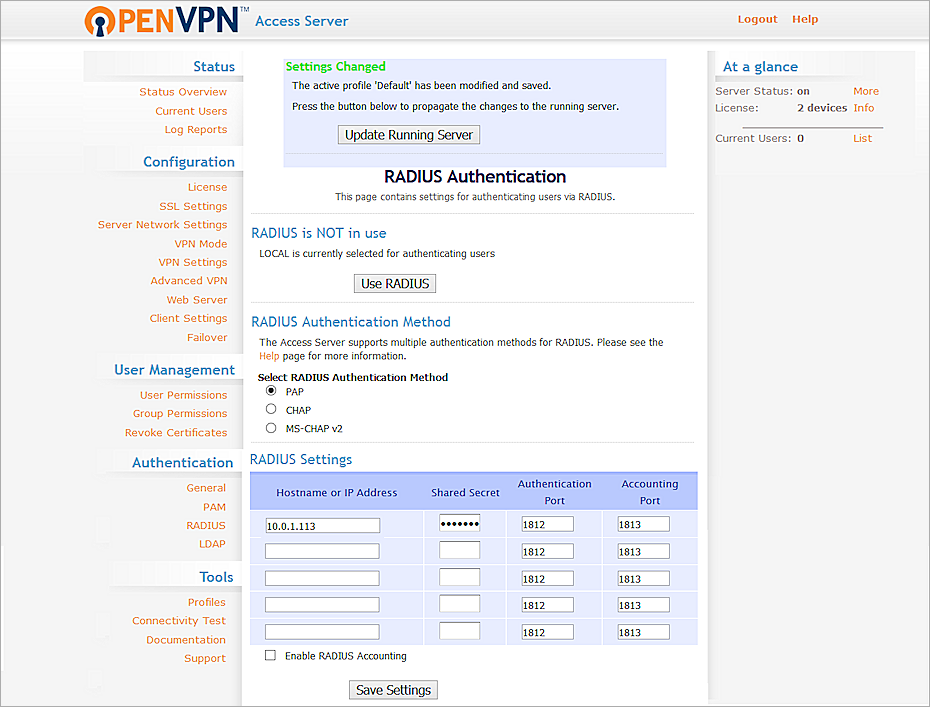Choose MS-CHAP v2 authentication method
Image resolution: width=930 pixels, height=707 pixels.
[x=271, y=427]
